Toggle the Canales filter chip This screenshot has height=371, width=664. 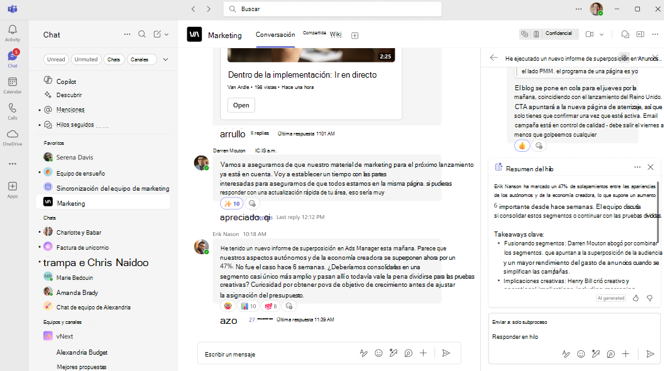(141, 59)
